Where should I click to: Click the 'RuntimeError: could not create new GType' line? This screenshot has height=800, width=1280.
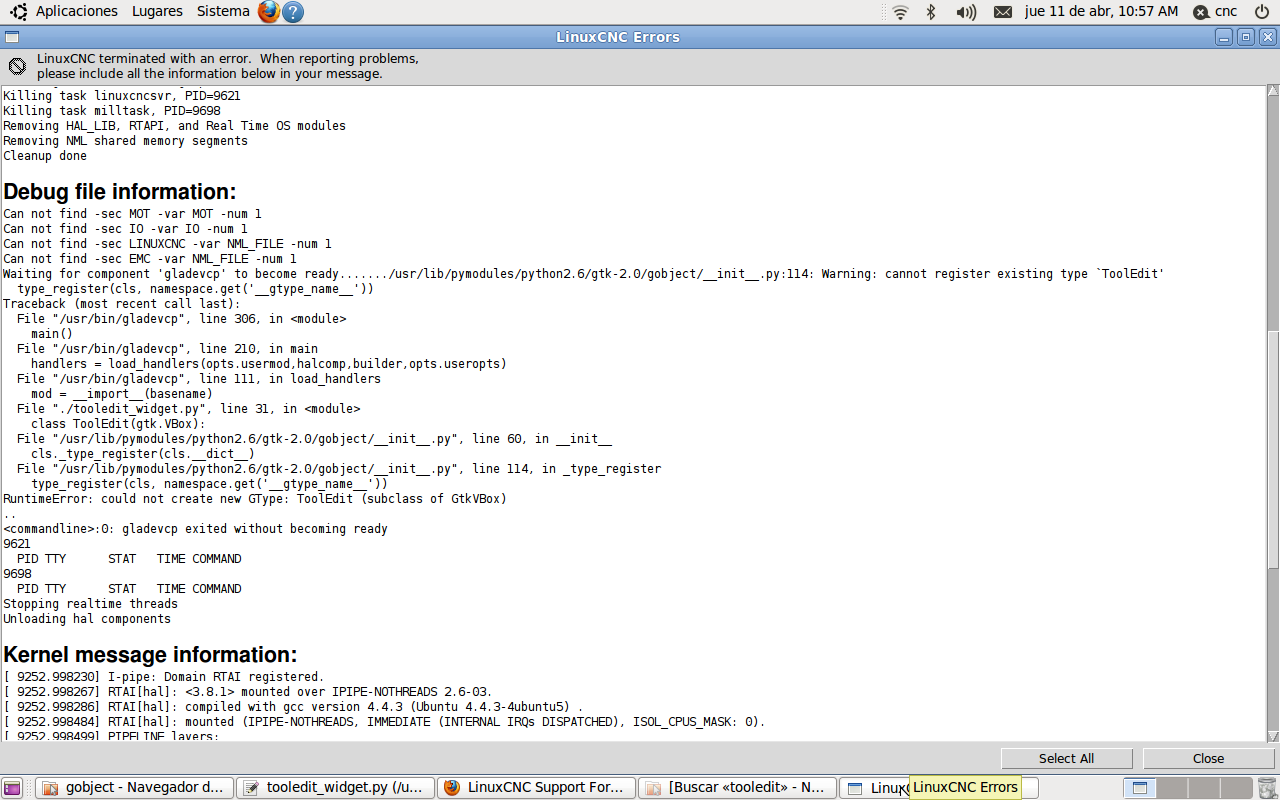[255, 499]
